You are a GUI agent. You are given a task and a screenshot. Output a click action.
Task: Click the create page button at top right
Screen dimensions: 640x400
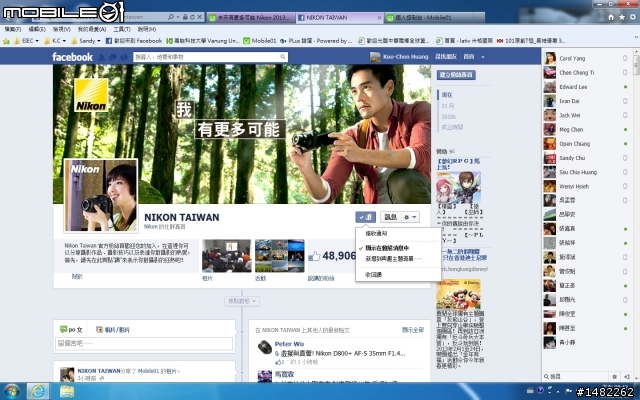click(456, 75)
